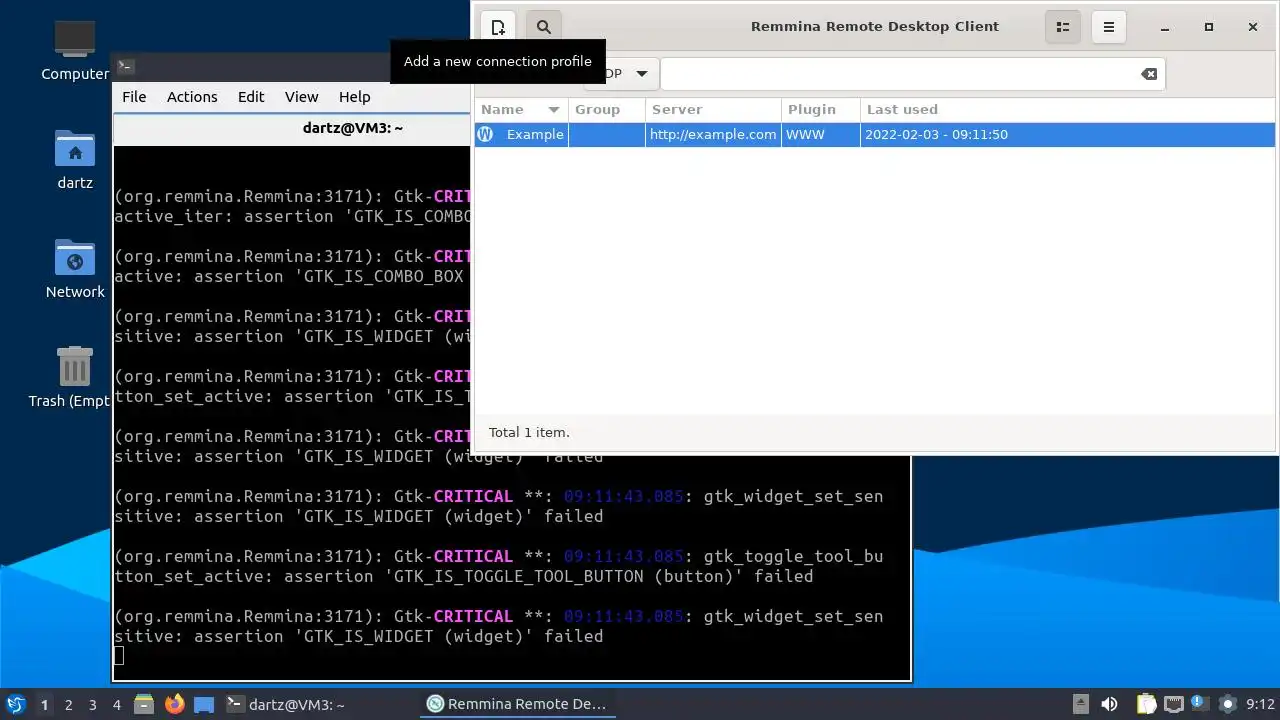
Task: Open the removable media eject tray icon
Action: (1080, 704)
